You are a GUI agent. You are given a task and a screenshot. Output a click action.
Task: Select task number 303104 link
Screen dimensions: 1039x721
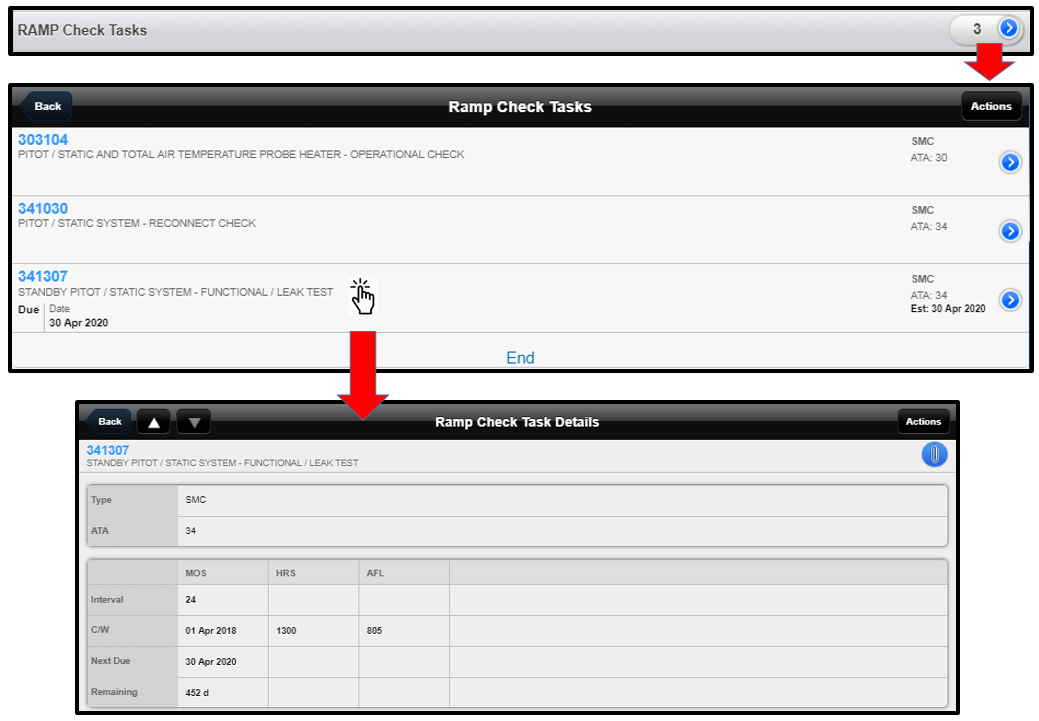click(x=43, y=140)
